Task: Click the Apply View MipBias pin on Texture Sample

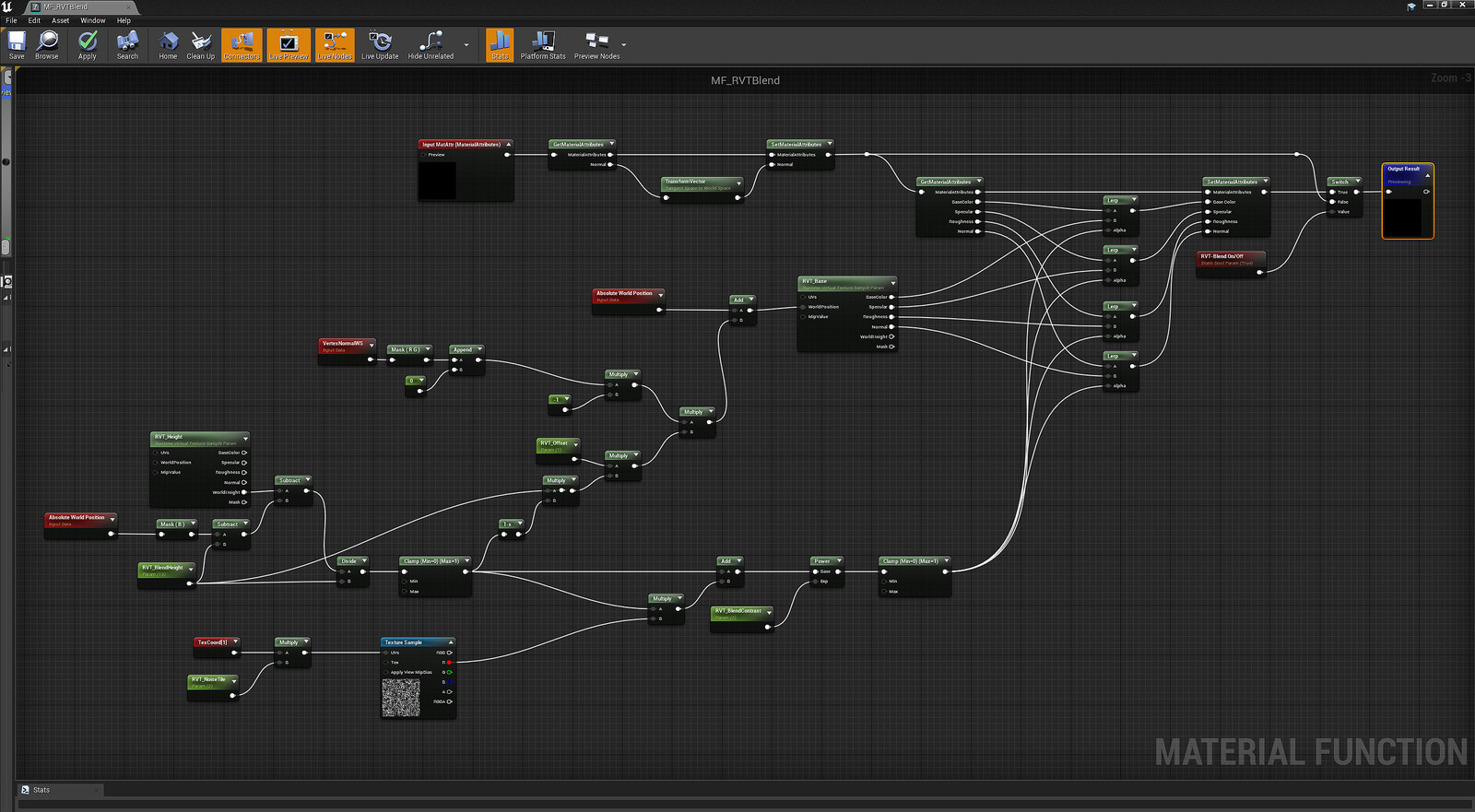Action: 386,673
